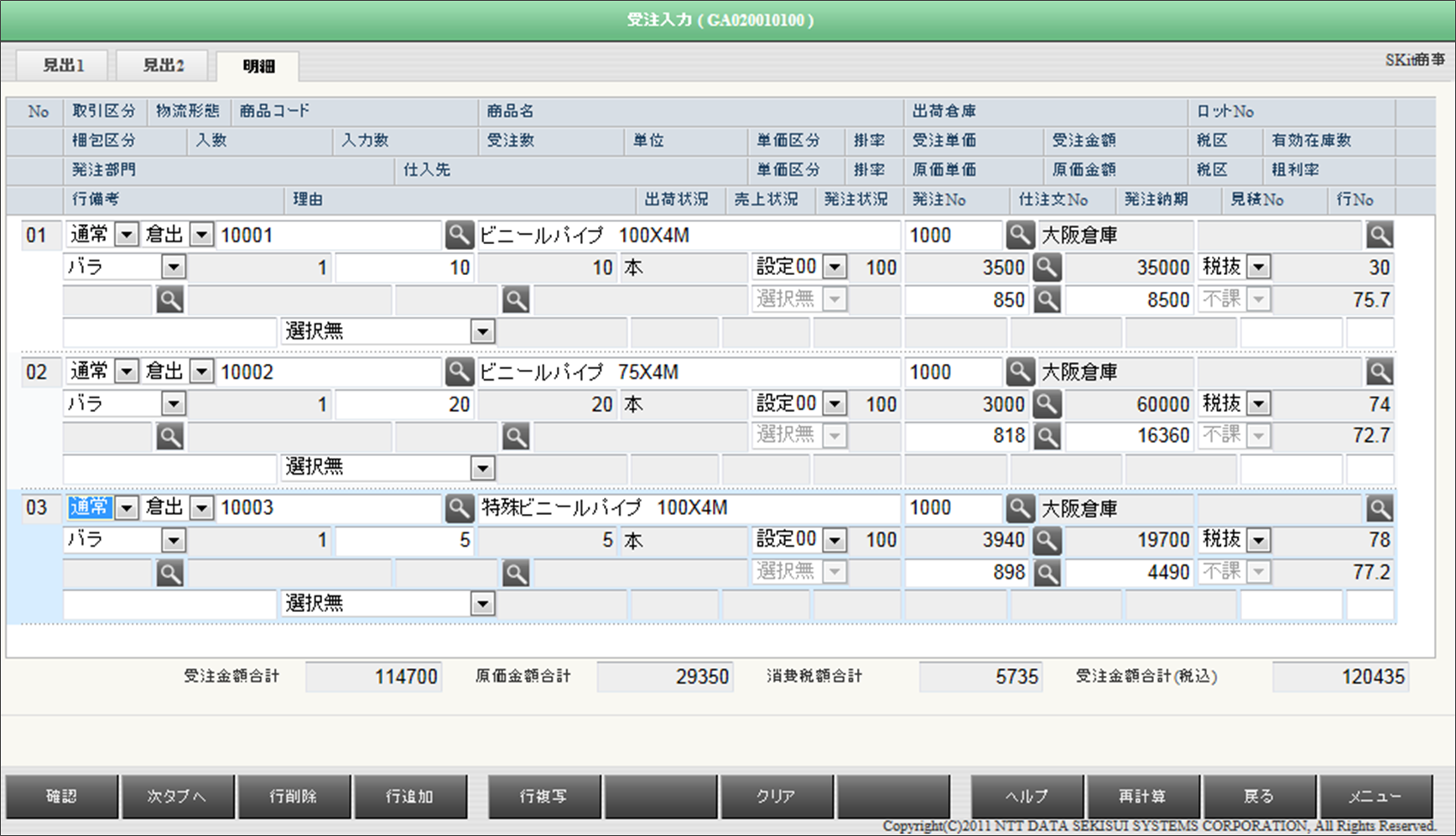Image resolution: width=1456 pixels, height=836 pixels.
Task: Open the 仕入先 search magnifier on row 01
Action: 515,299
